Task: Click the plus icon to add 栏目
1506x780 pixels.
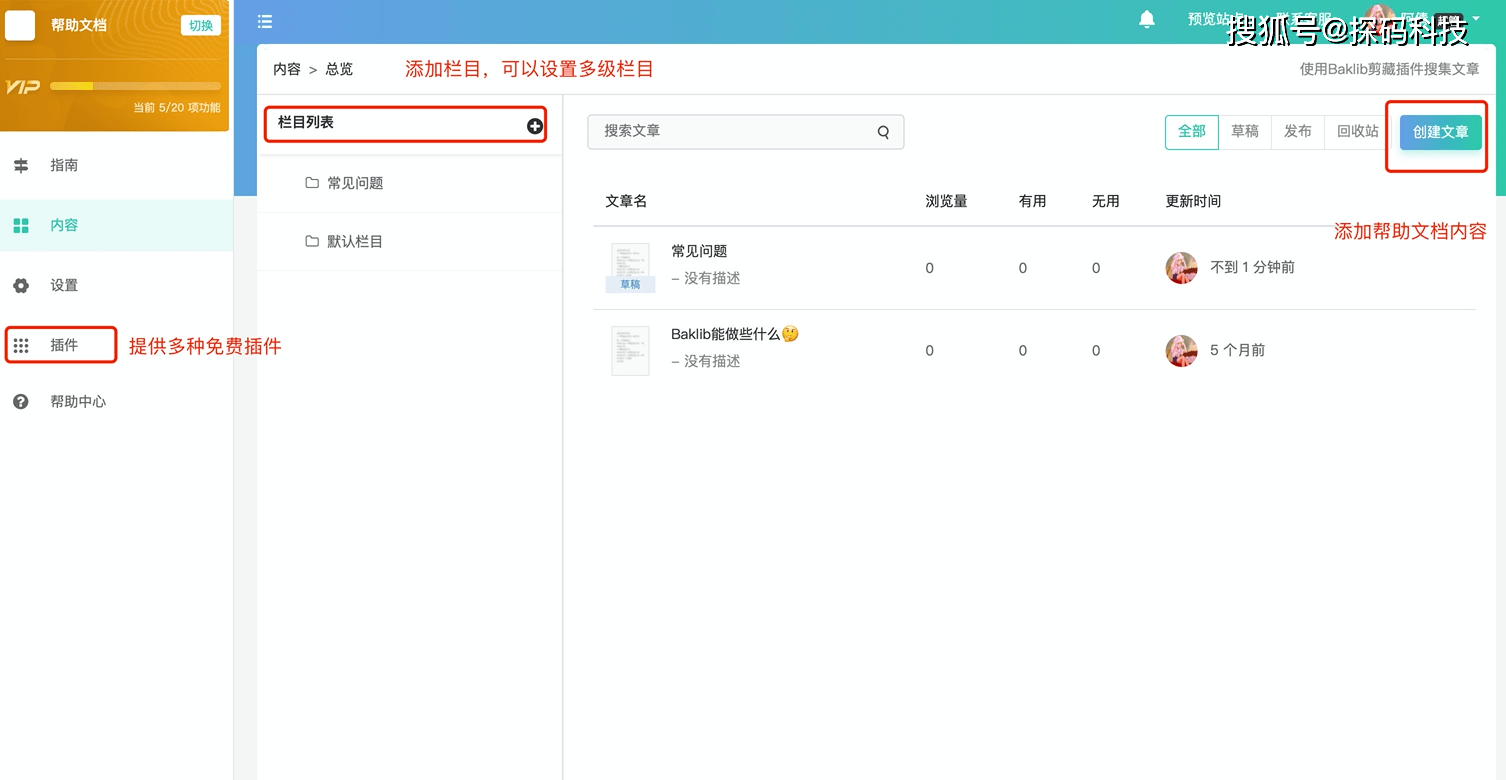Action: pyautogui.click(x=535, y=126)
